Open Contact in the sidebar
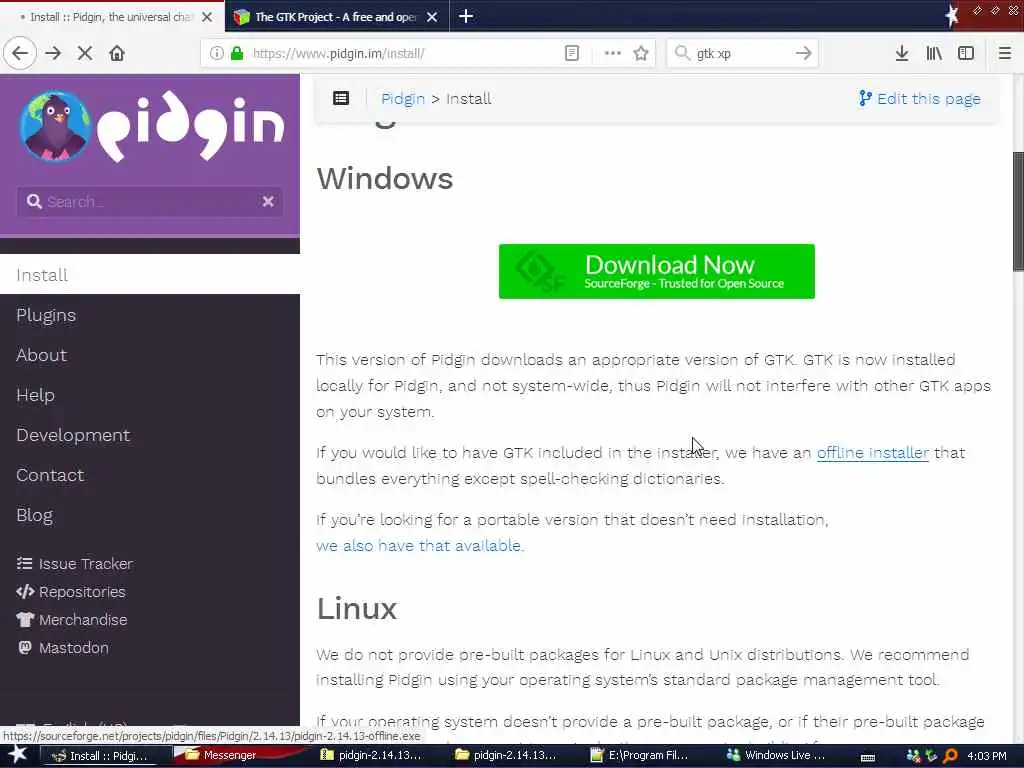The image size is (1024, 768). click(x=50, y=475)
